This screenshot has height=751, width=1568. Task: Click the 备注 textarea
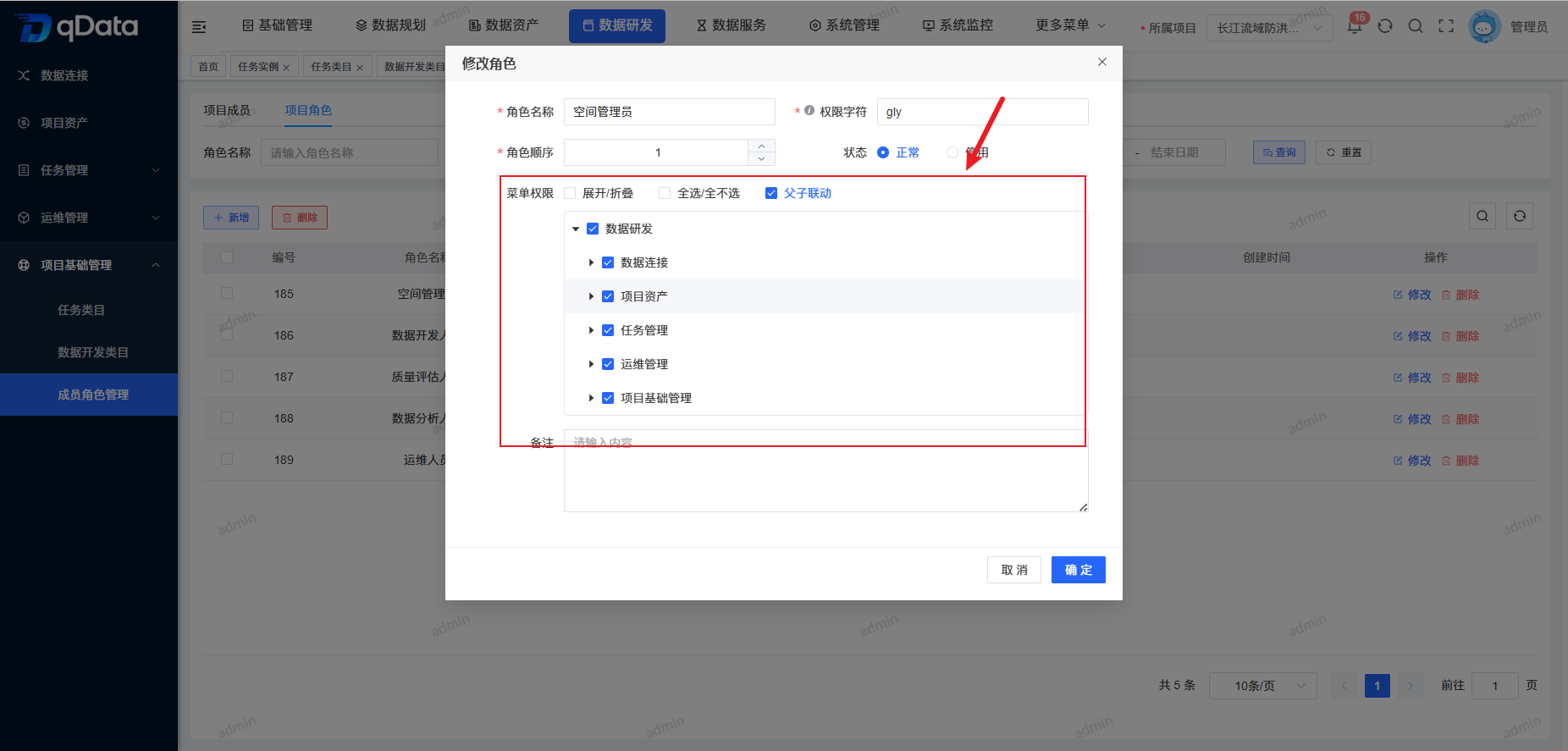point(825,471)
